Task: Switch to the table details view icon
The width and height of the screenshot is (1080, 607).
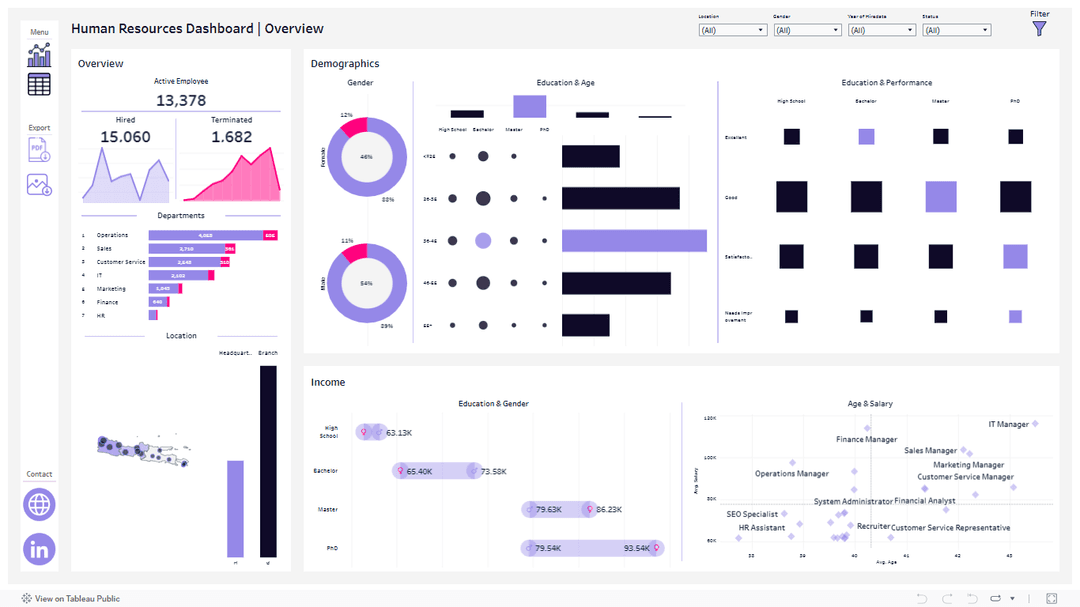Action: 39,85
